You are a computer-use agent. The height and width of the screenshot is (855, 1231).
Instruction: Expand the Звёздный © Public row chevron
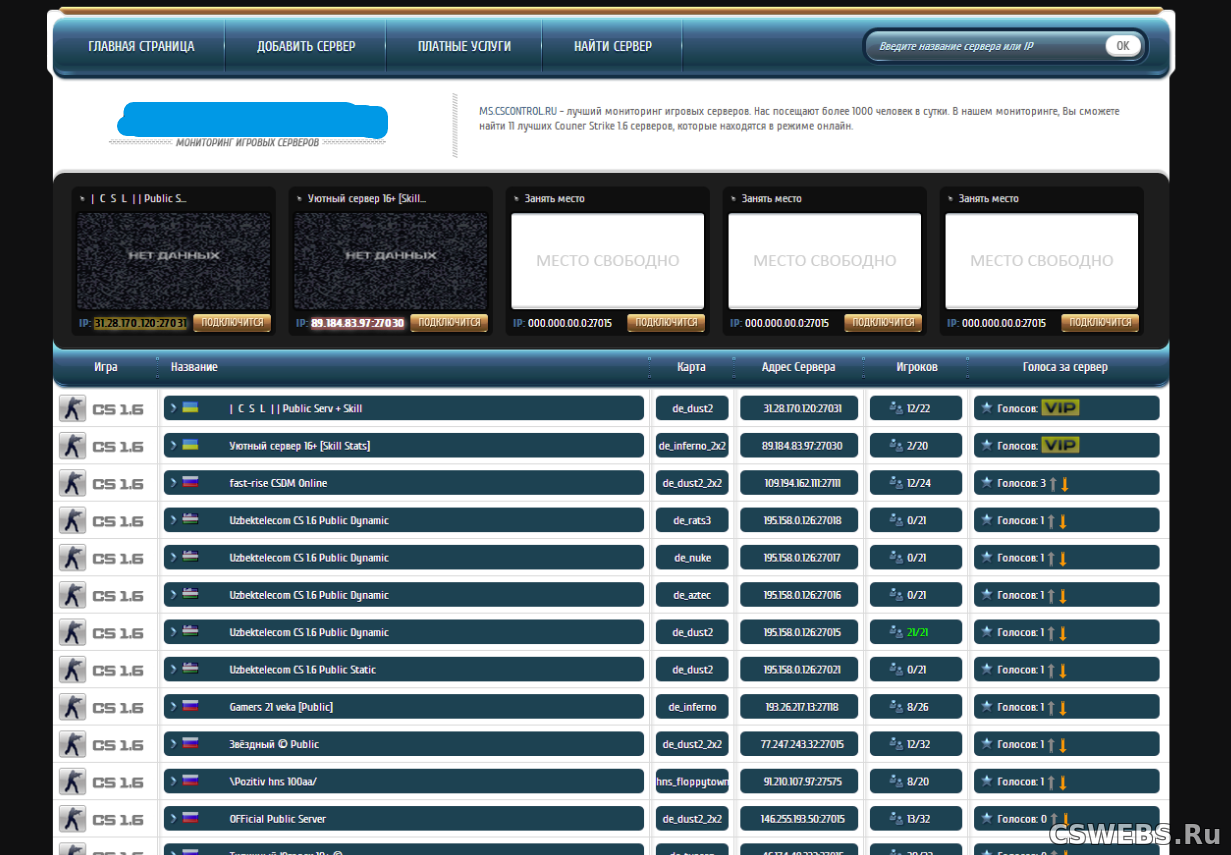pyautogui.click(x=173, y=744)
